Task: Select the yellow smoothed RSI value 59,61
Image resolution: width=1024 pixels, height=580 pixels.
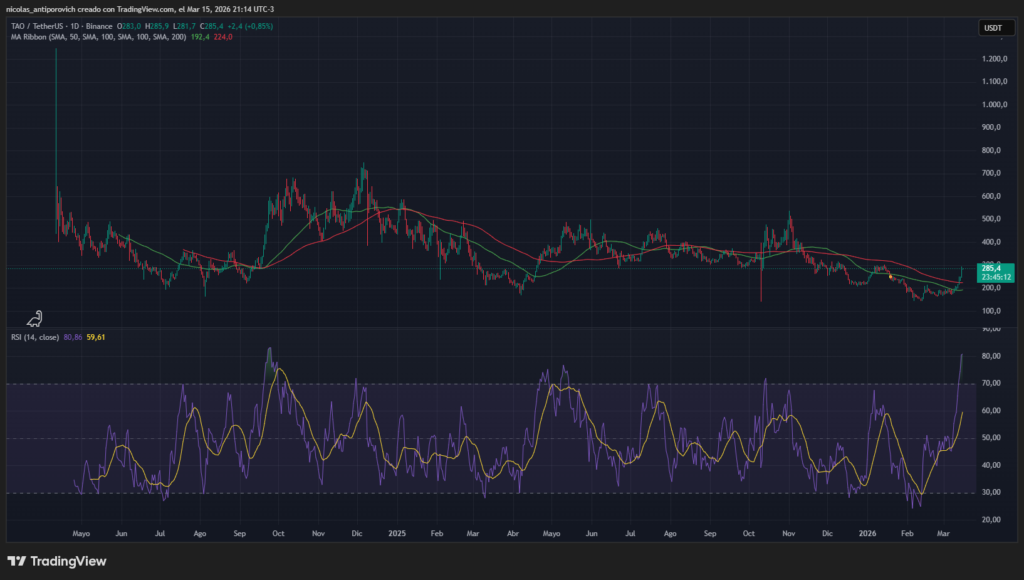Action: point(95,337)
